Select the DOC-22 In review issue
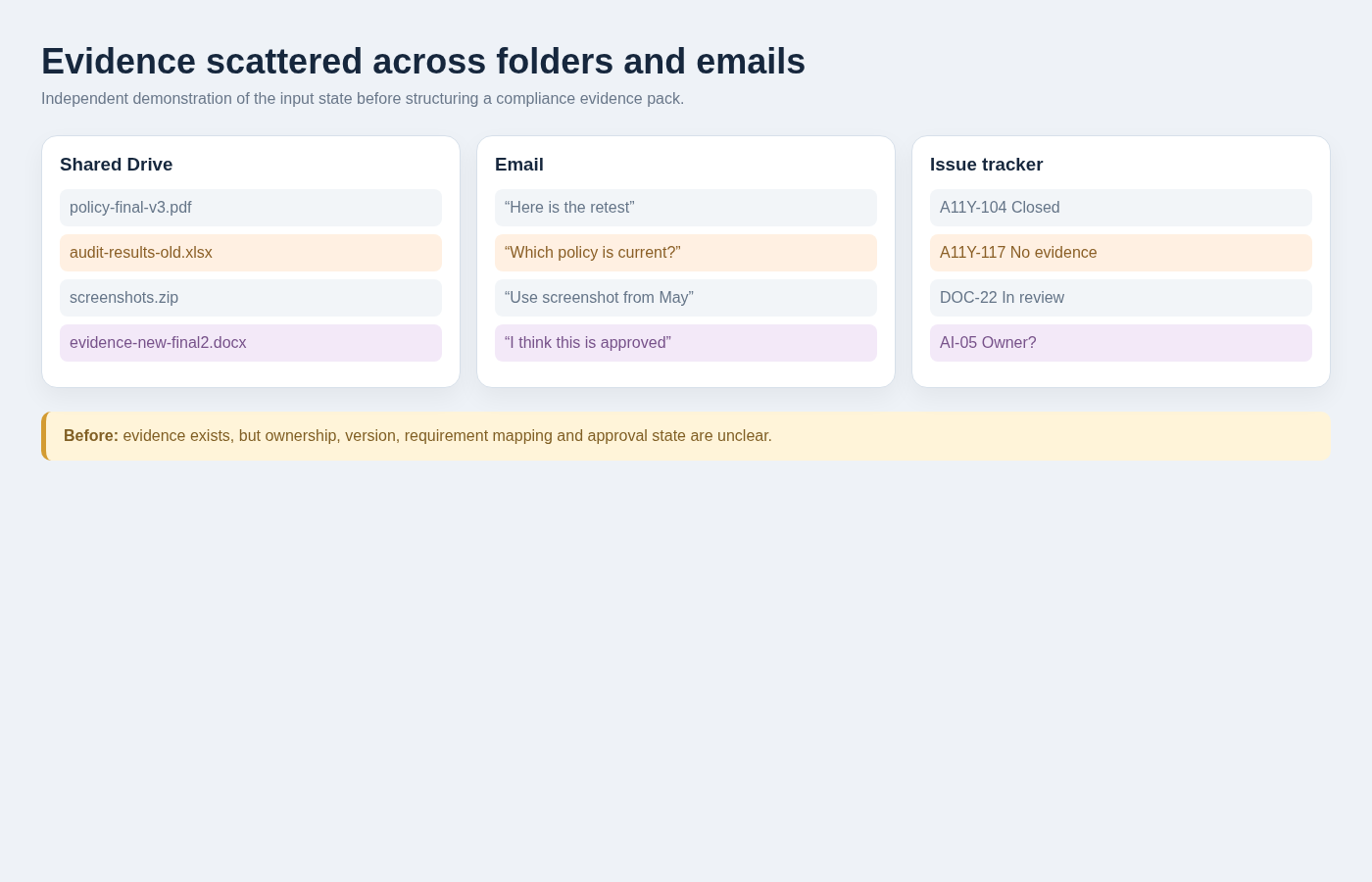This screenshot has height=882, width=1372. click(x=1121, y=298)
